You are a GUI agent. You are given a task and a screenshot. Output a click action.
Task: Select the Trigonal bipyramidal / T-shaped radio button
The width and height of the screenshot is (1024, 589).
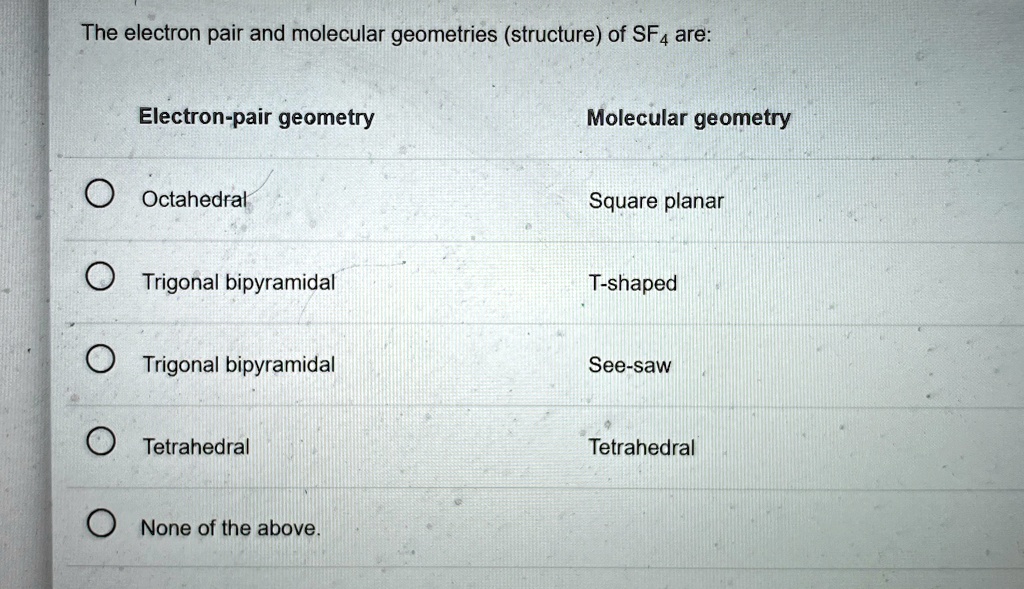100,276
